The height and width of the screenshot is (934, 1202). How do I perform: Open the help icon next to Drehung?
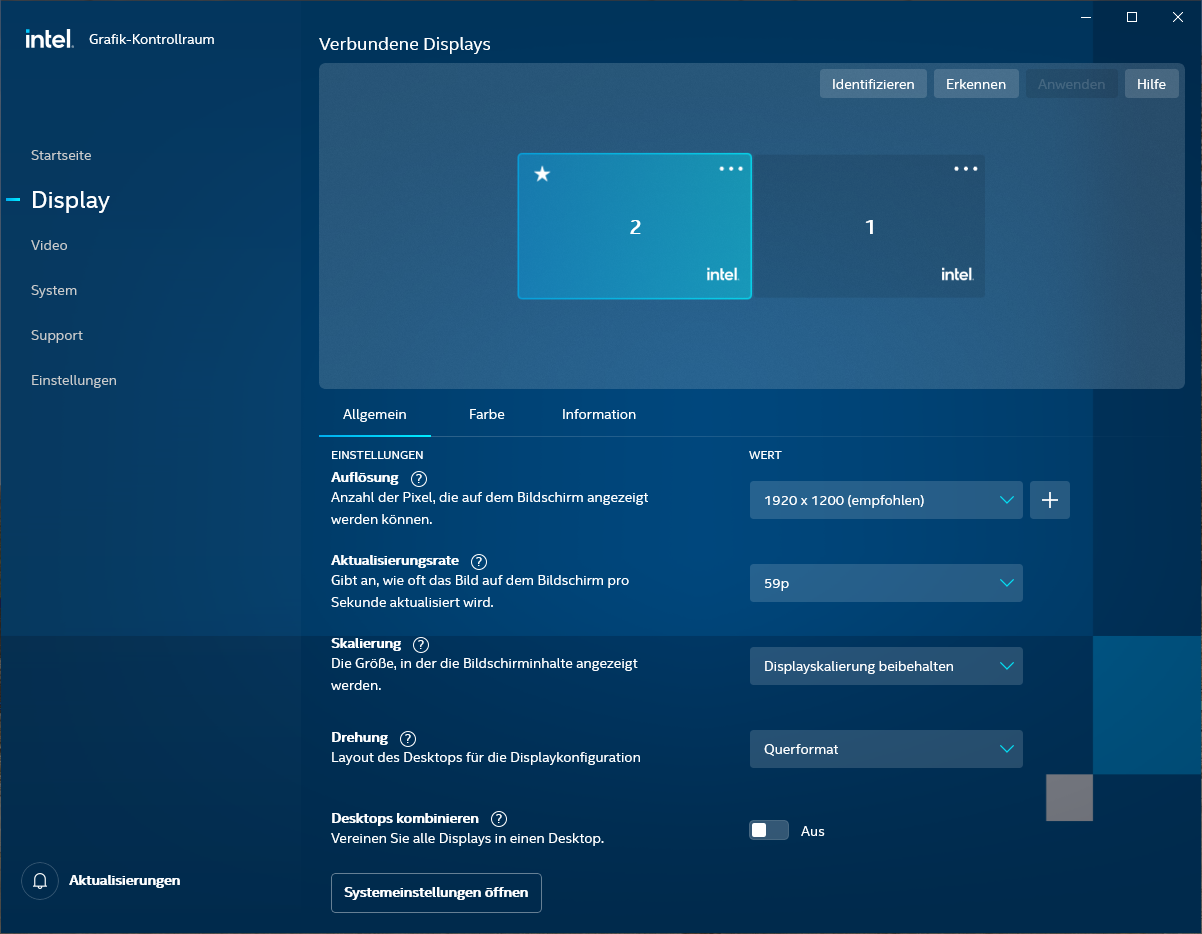click(408, 739)
